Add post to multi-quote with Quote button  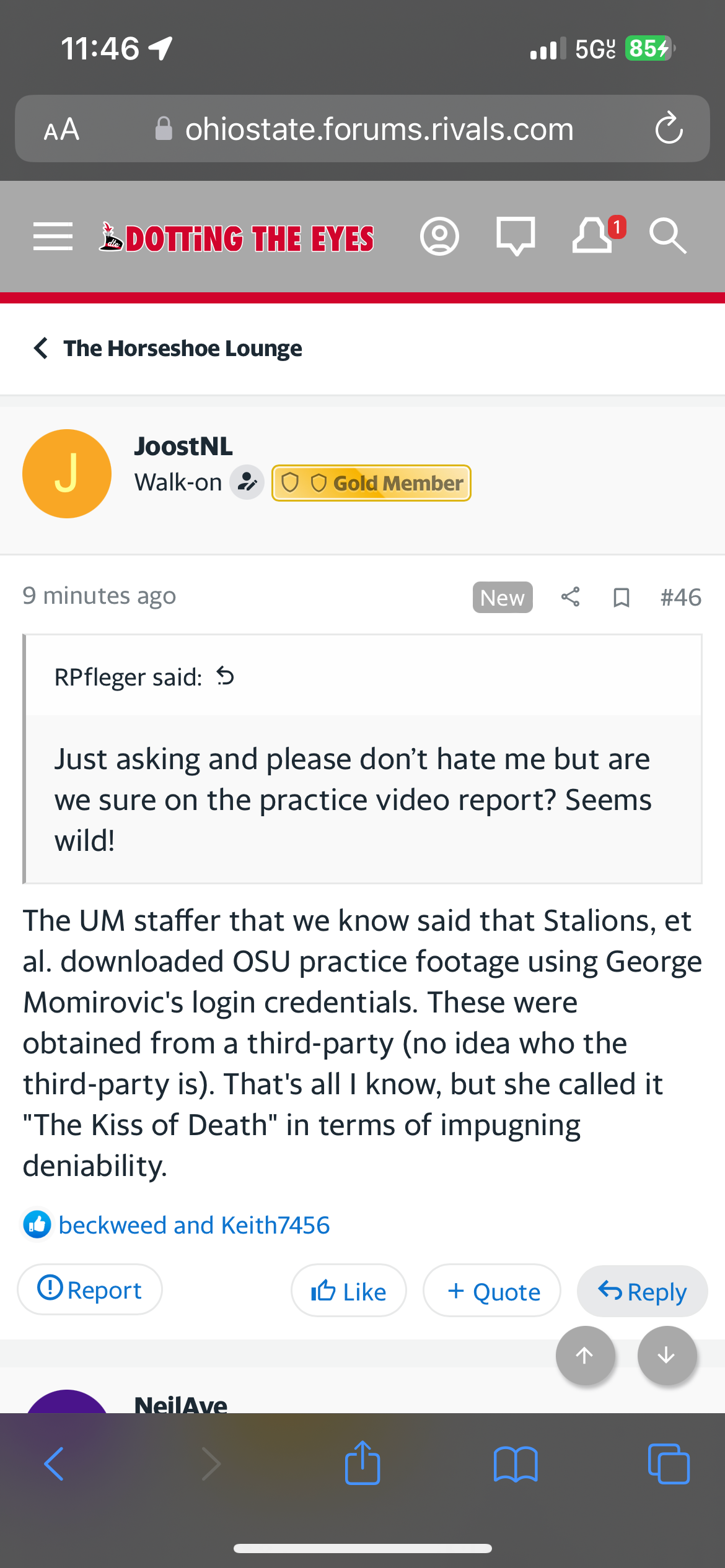(x=493, y=1291)
